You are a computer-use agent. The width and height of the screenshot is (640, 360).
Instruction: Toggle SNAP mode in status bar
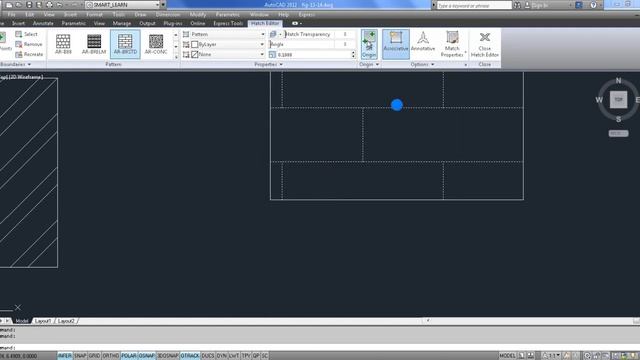80,356
